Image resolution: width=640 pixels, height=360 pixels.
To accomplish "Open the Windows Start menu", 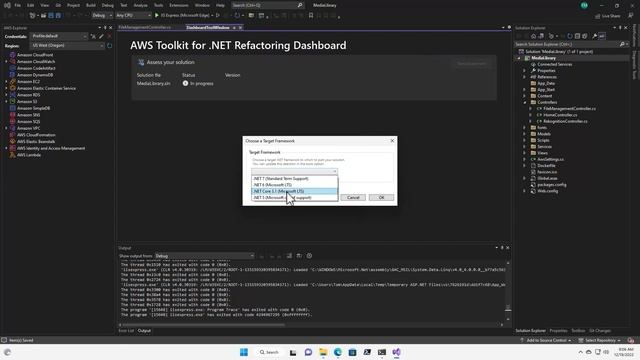I will pos(244,352).
